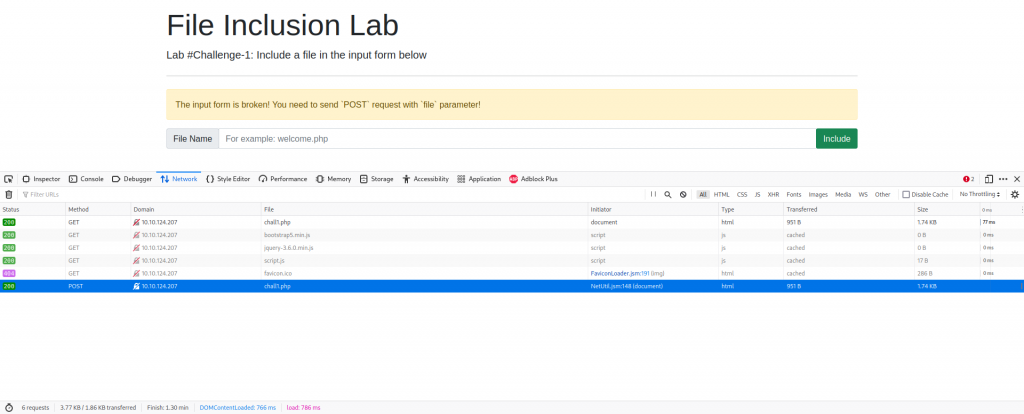Clear network log with trash icon
Screen dimensions: 1024x414
click(9, 194)
